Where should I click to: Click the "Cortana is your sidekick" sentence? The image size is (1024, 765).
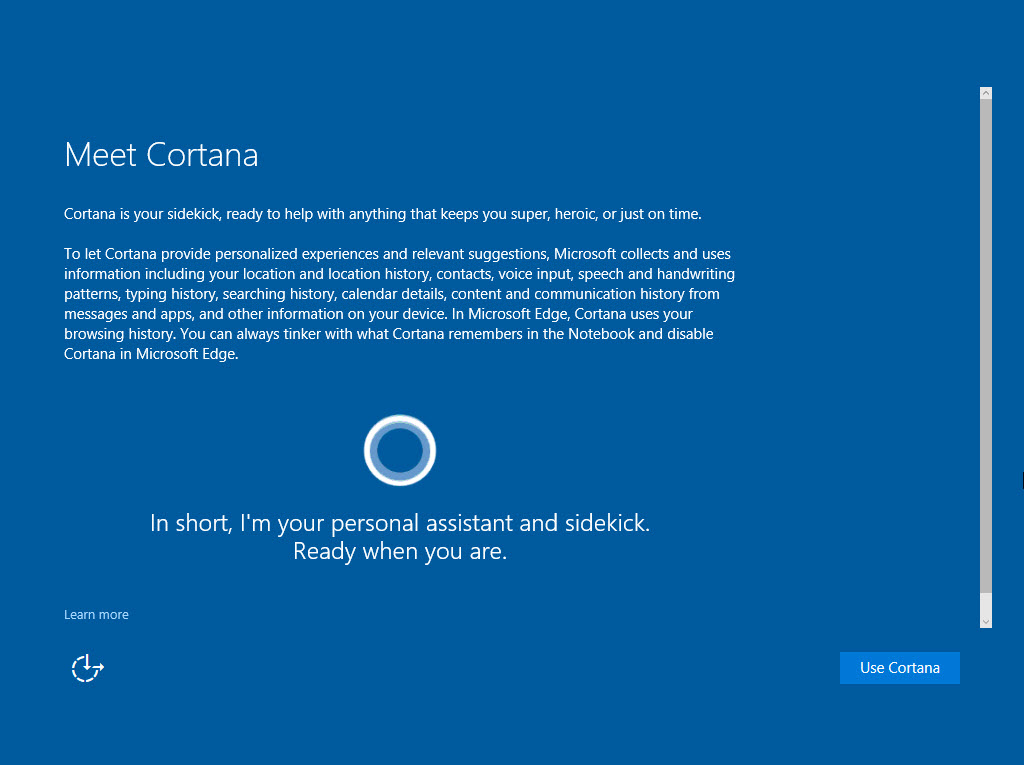[x=383, y=214]
